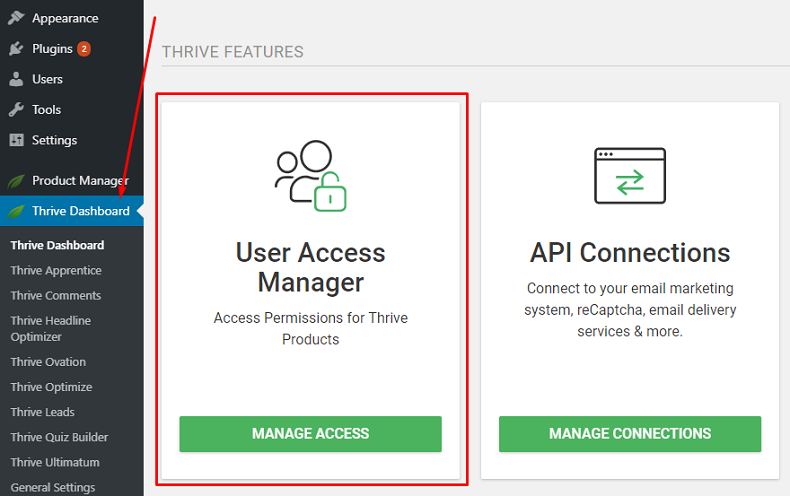Open Thrive Optimize submenu link

click(x=51, y=387)
